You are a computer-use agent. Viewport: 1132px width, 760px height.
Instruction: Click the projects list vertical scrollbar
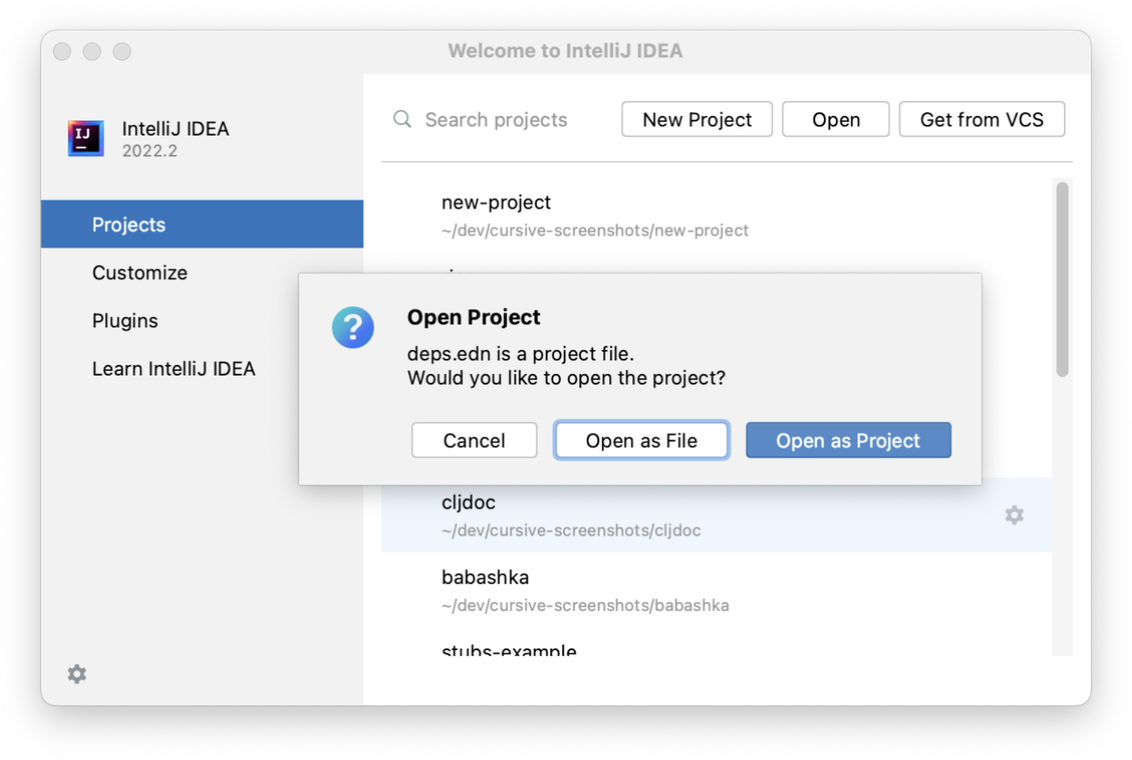[1062, 279]
